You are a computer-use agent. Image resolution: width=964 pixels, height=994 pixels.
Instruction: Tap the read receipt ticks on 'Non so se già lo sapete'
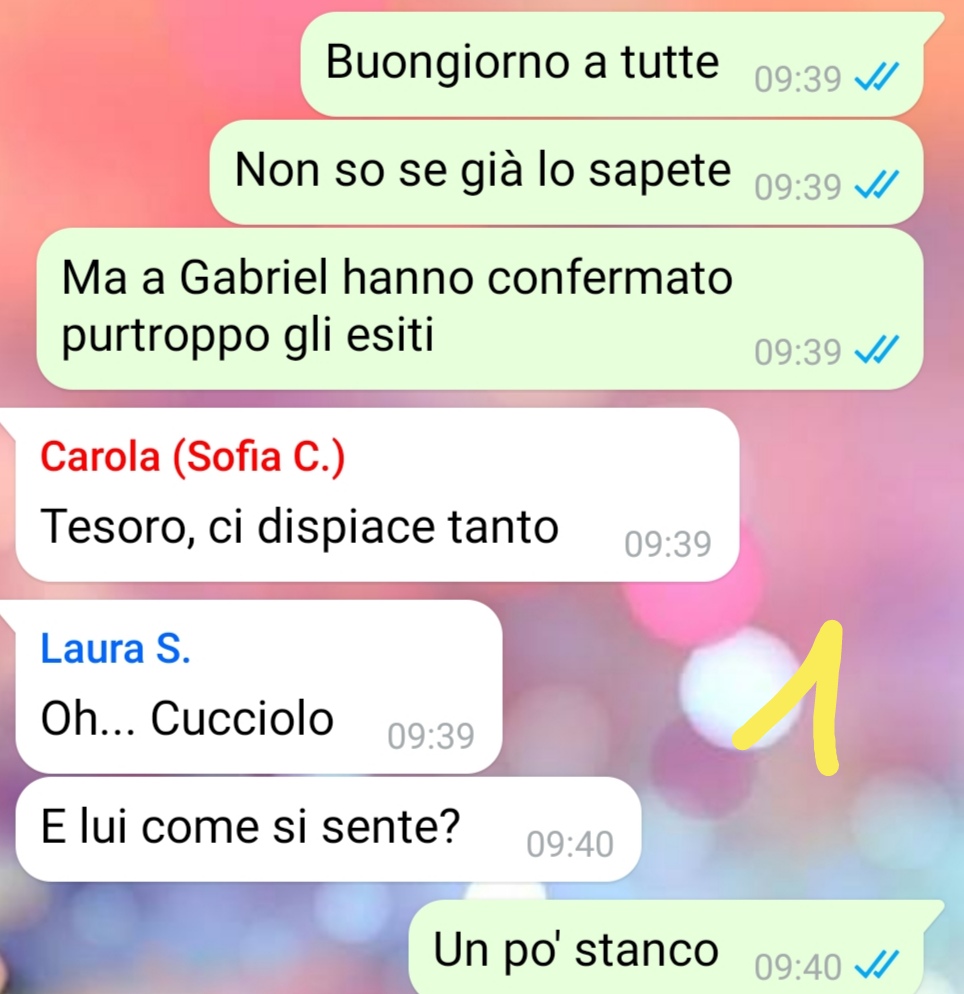click(x=877, y=186)
